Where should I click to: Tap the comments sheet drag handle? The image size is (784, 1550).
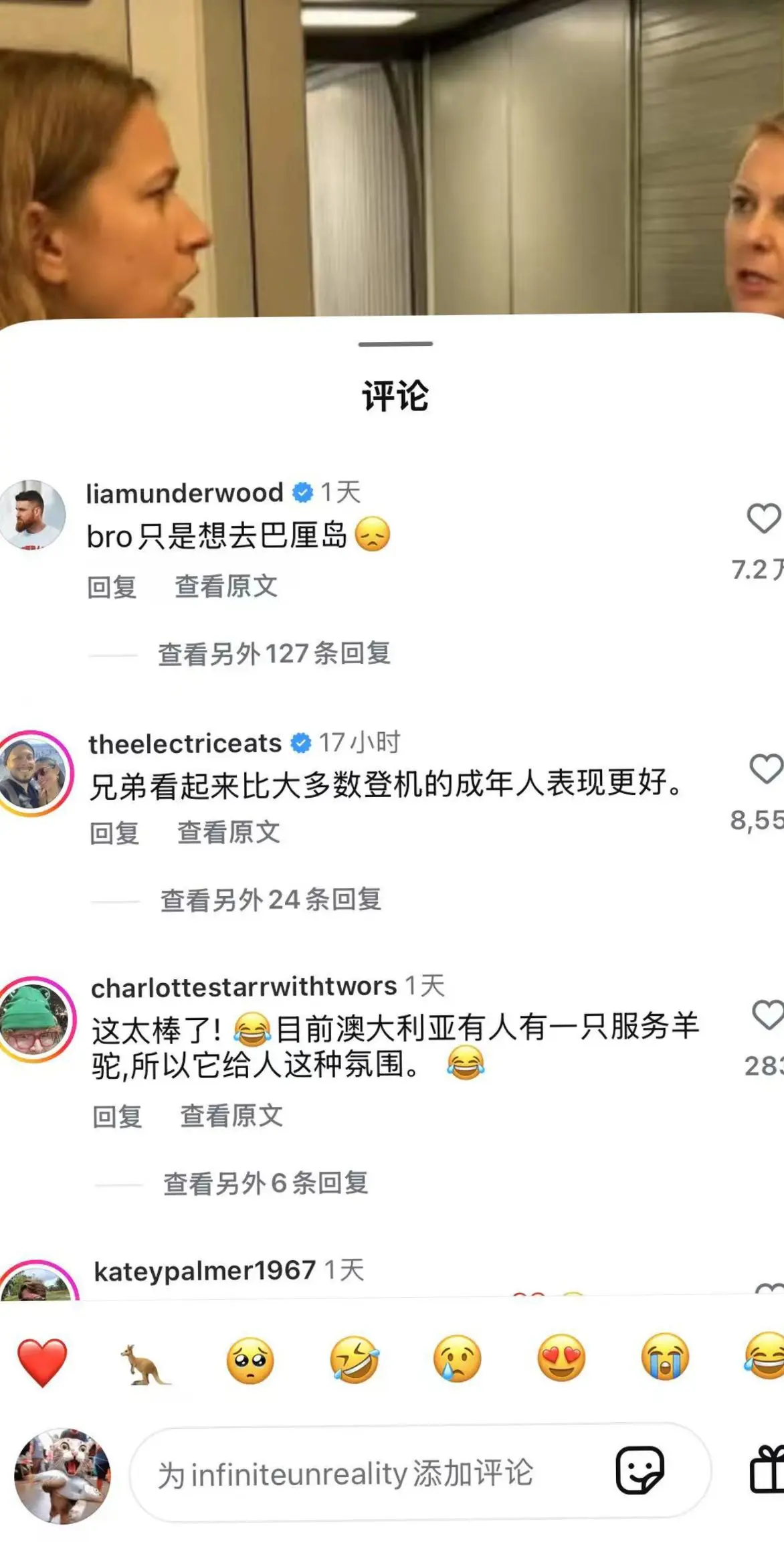pyautogui.click(x=395, y=344)
